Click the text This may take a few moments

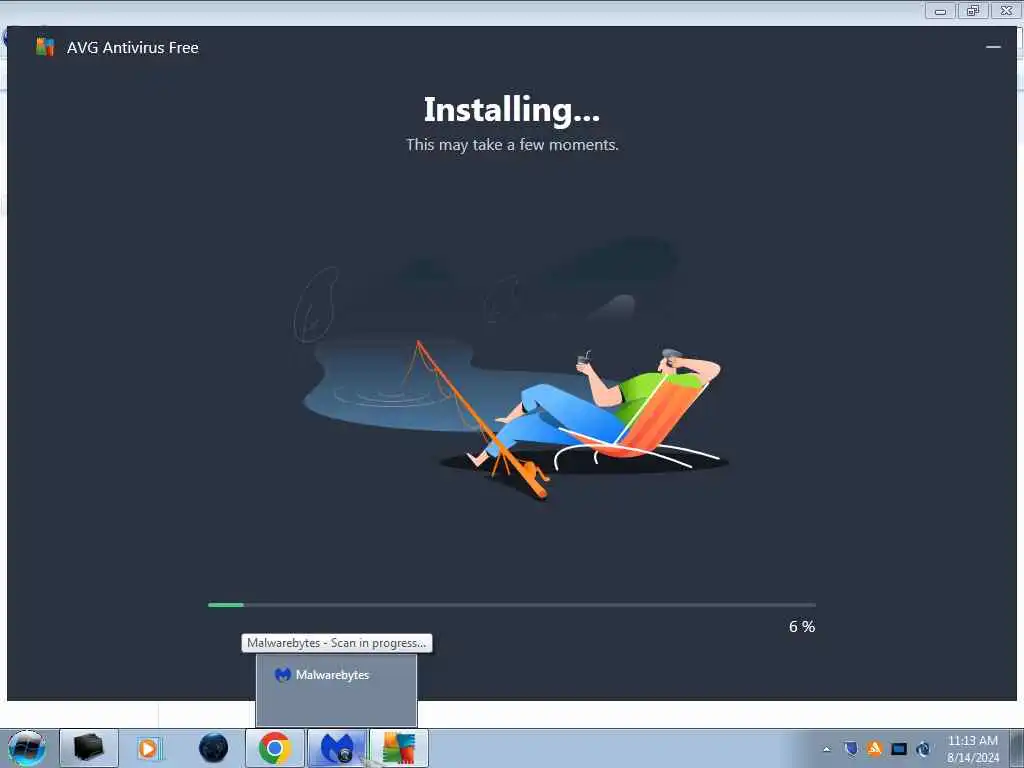512,144
